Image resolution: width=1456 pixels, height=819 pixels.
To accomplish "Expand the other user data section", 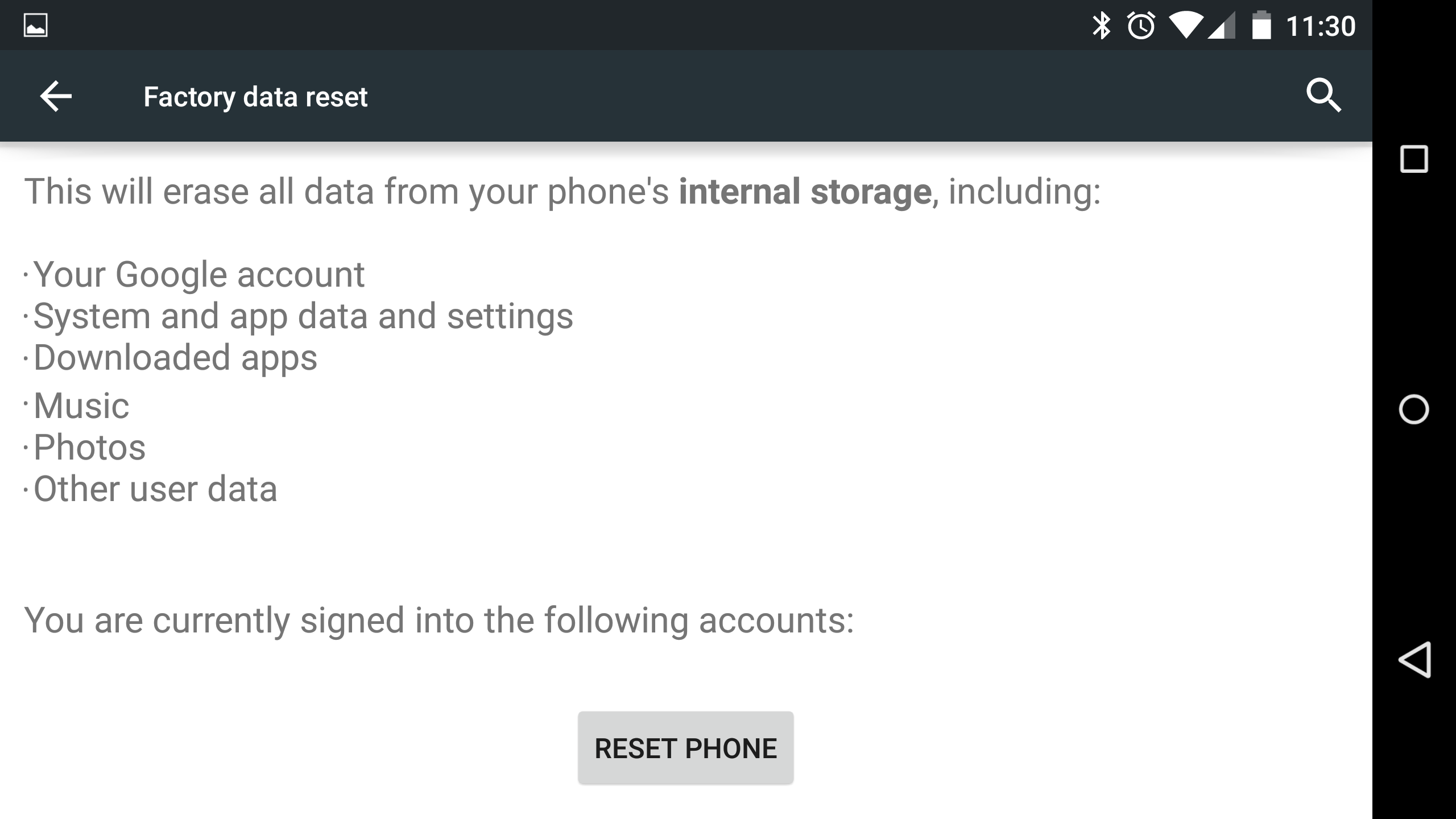I will (x=154, y=489).
